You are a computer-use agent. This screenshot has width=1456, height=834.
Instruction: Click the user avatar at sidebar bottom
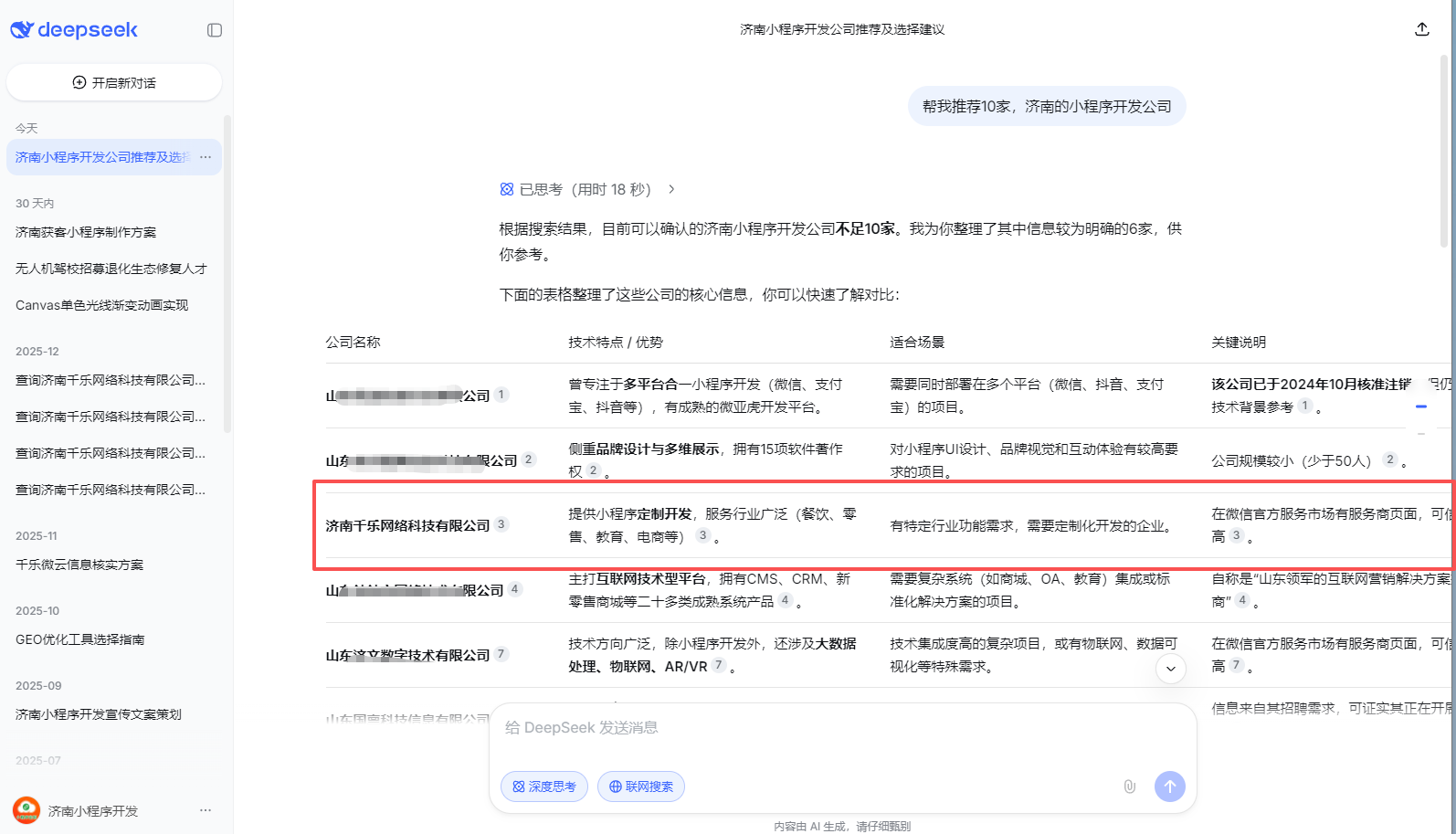pos(26,810)
